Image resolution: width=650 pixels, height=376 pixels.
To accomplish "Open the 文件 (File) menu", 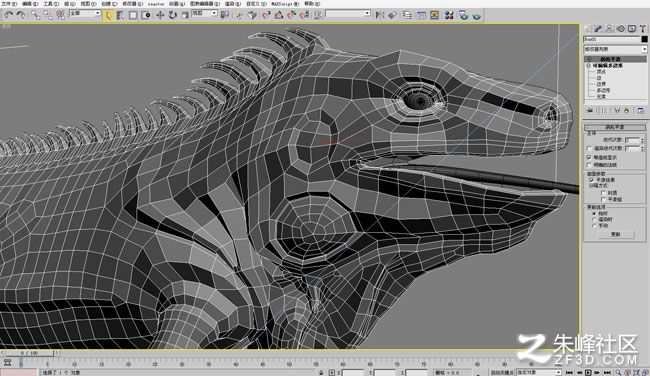I will (9, 4).
